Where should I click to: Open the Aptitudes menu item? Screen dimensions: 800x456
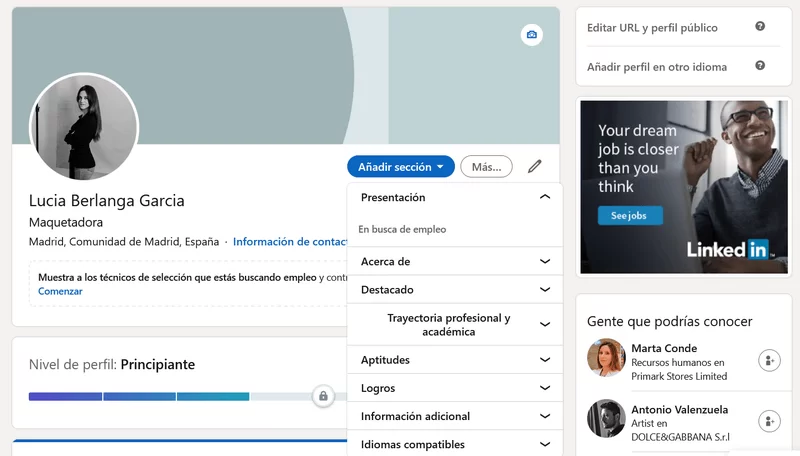(x=386, y=360)
